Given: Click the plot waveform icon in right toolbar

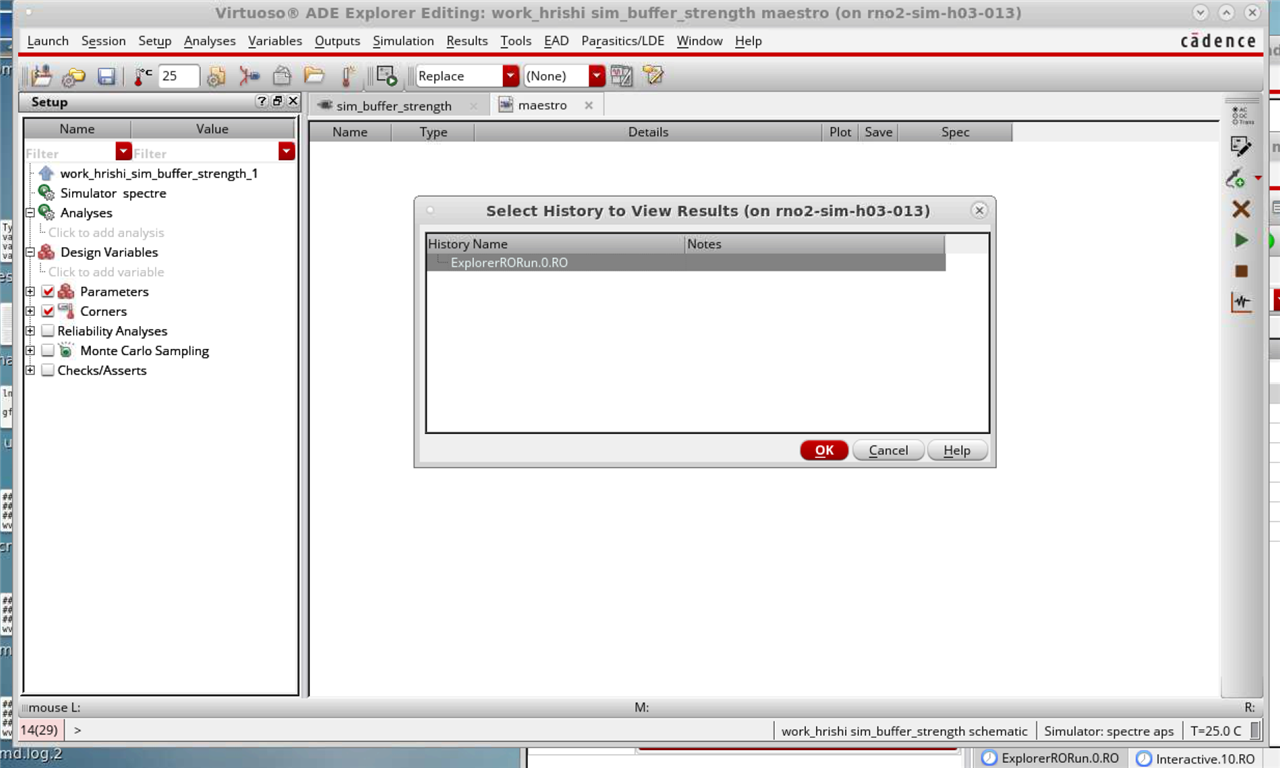Looking at the screenshot, I should click(x=1241, y=301).
